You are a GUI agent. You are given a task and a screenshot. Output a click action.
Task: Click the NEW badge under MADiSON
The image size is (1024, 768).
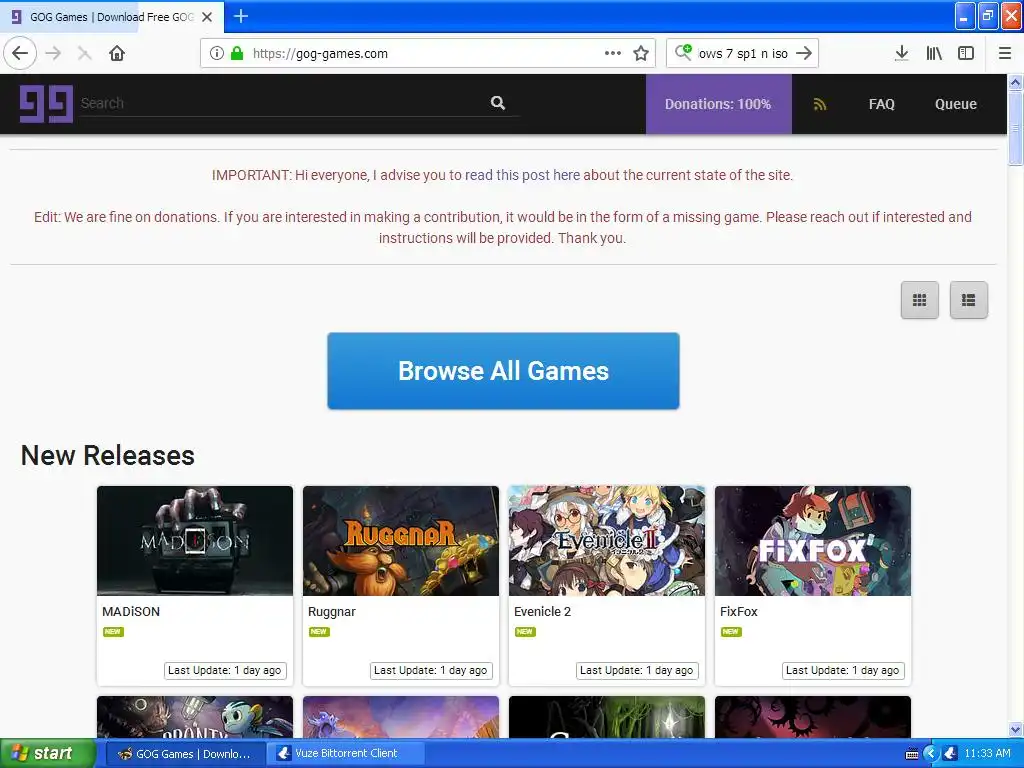[x=113, y=632]
